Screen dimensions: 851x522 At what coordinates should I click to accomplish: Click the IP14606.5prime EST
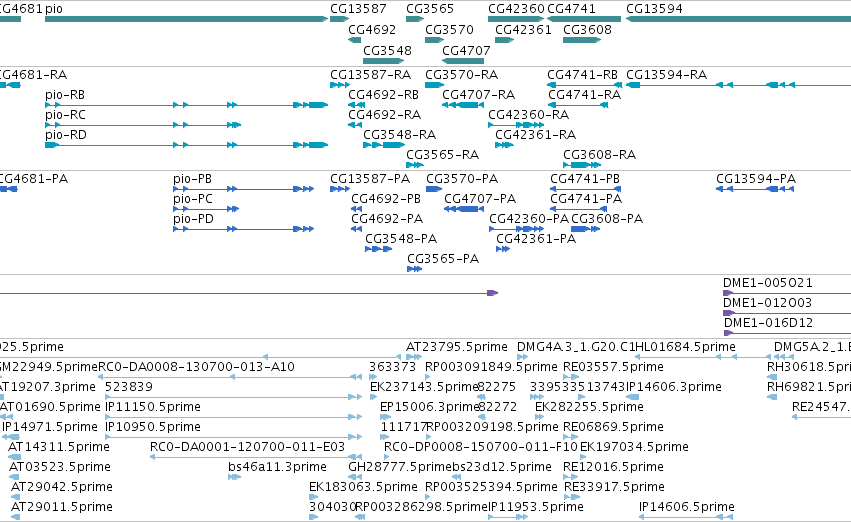coord(687,518)
